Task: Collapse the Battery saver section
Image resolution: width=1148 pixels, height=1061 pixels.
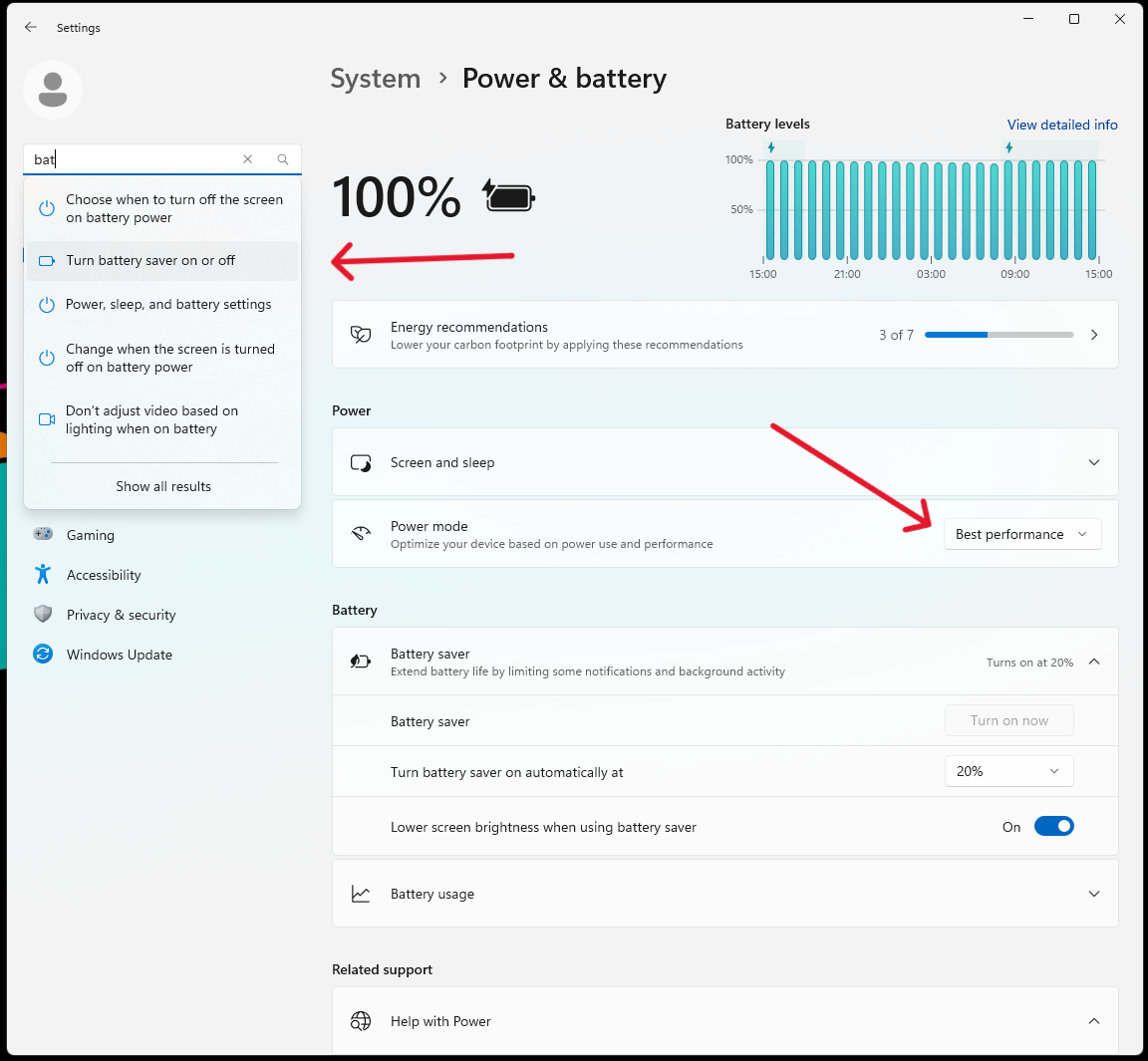Action: [x=1093, y=663]
